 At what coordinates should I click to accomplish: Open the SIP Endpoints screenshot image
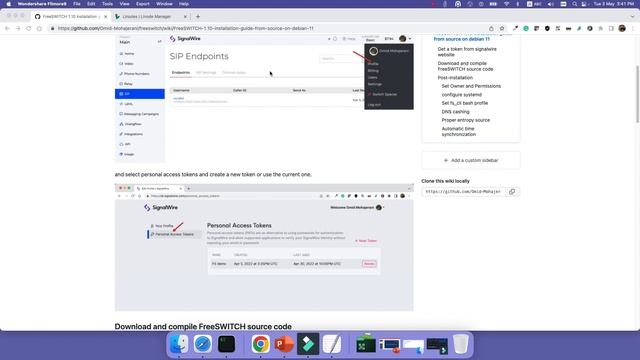[x=264, y=99]
